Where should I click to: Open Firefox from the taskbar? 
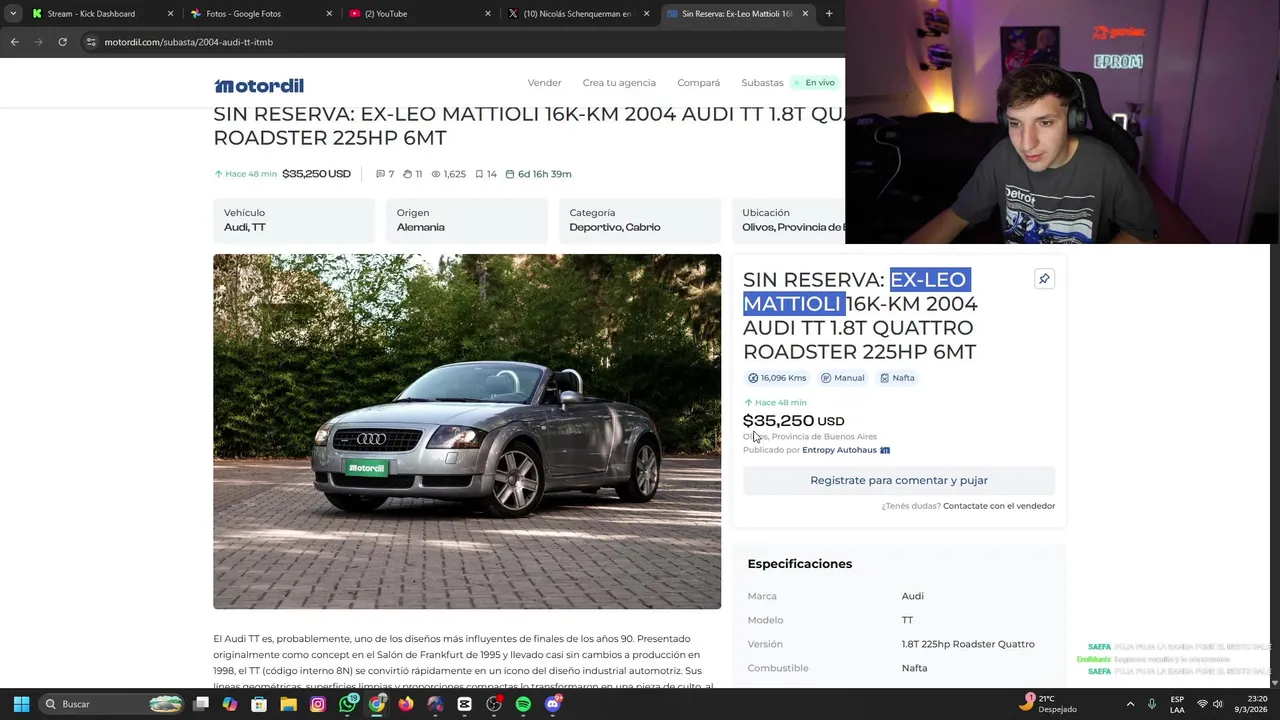pyautogui.click(x=406, y=704)
